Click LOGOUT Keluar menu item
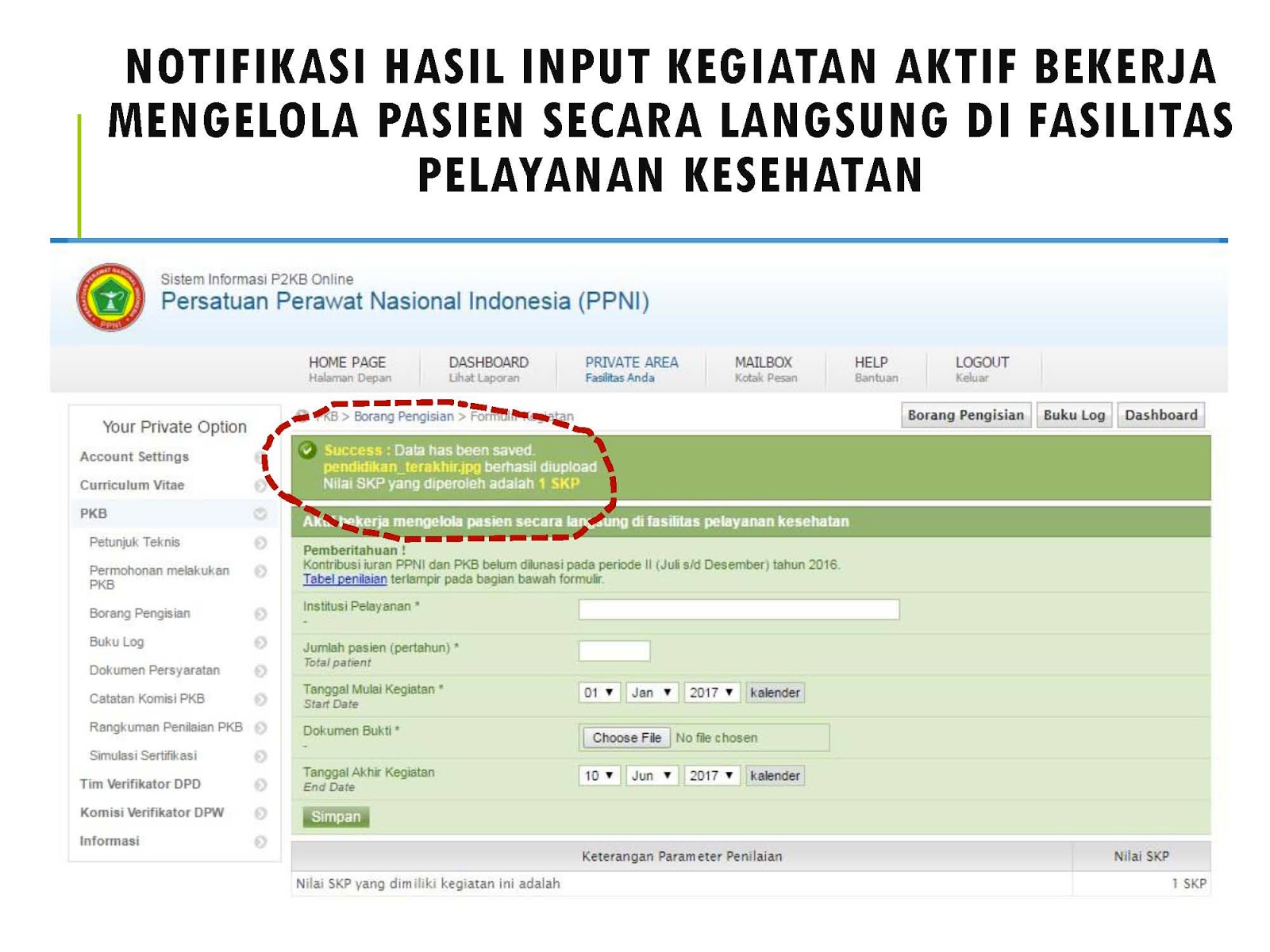This screenshot has height=952, width=1270. (x=981, y=369)
